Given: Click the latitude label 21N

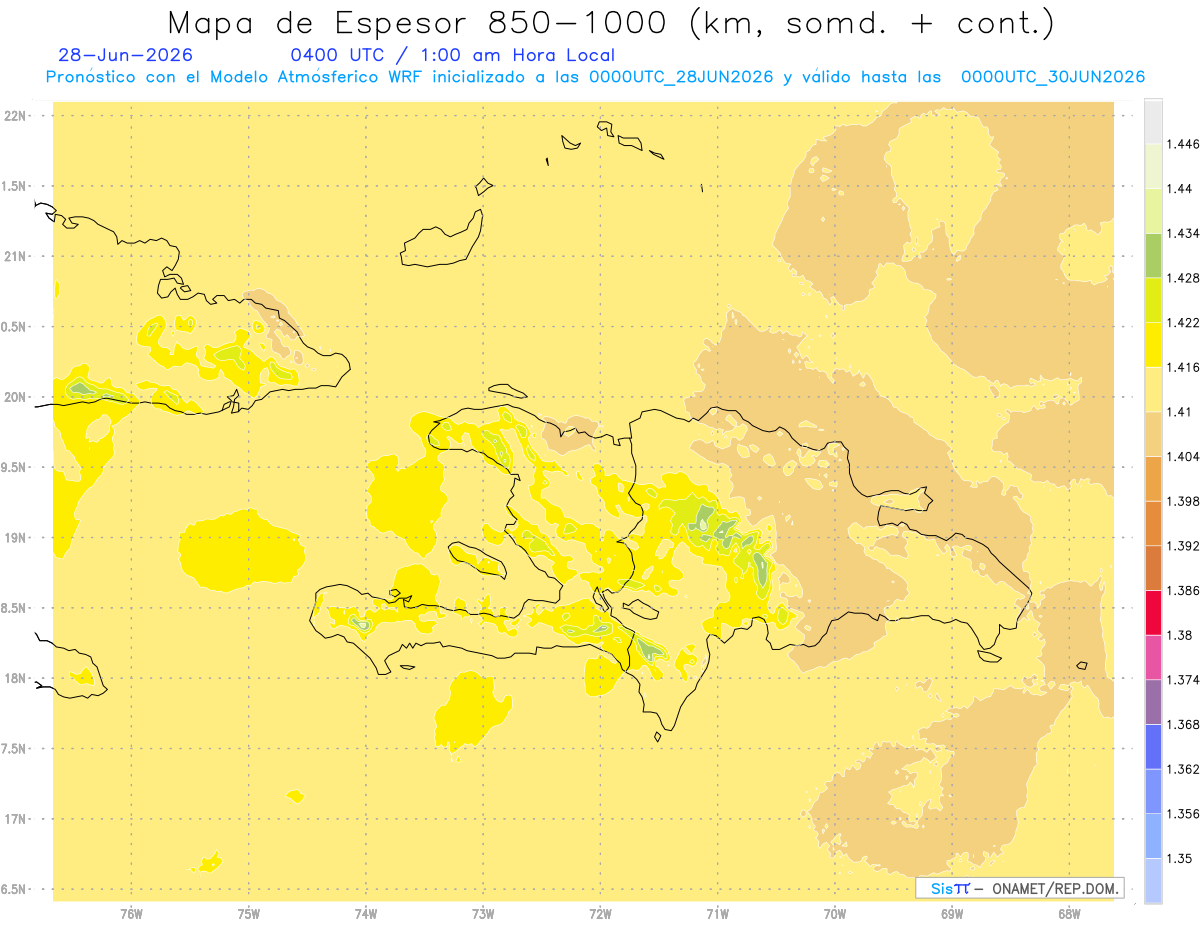Looking at the screenshot, I should [x=16, y=256].
